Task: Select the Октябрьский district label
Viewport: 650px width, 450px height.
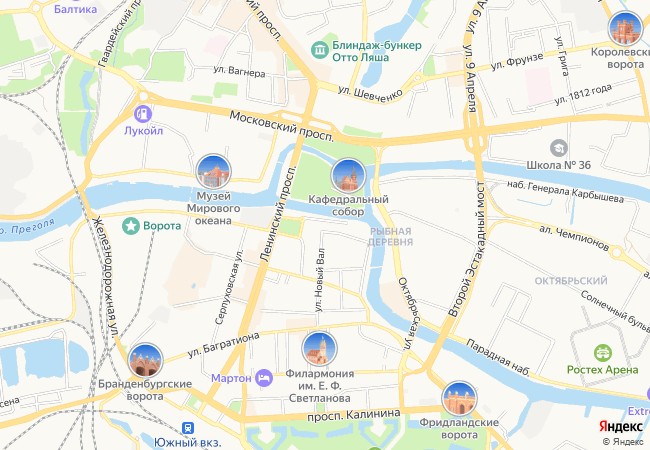Action: pos(571,281)
